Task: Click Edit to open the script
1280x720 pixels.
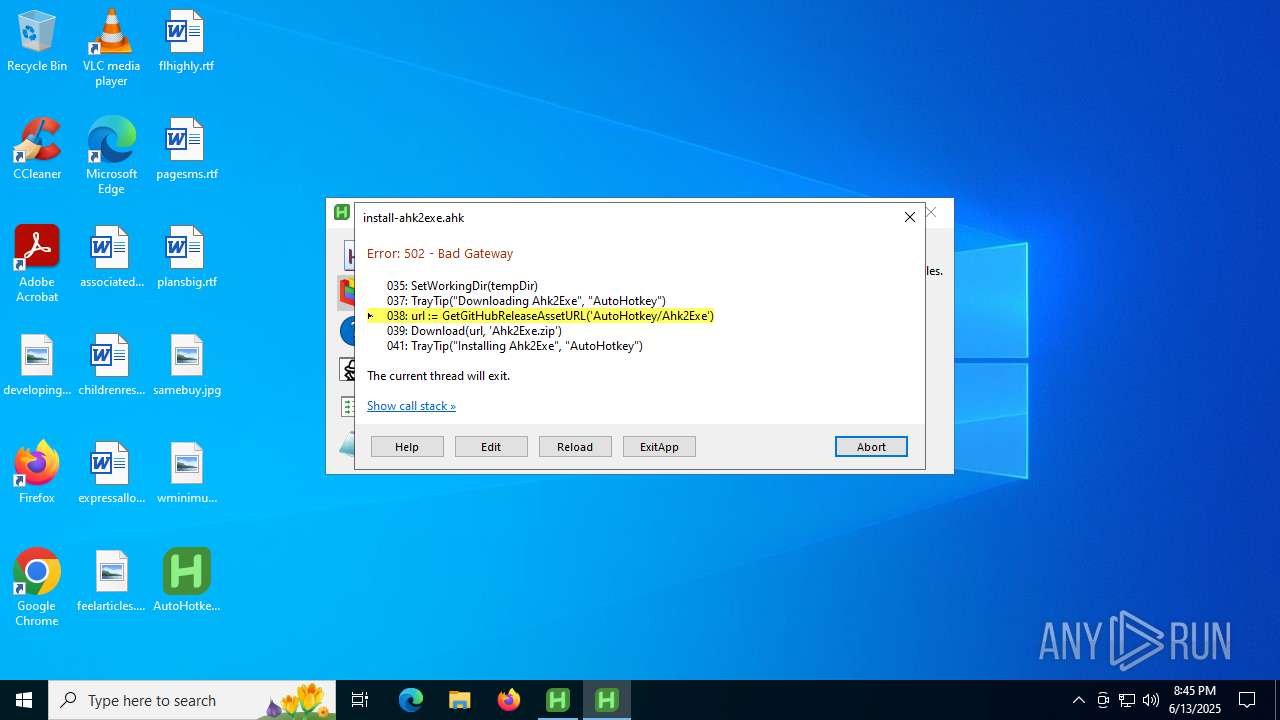Action: click(x=491, y=447)
